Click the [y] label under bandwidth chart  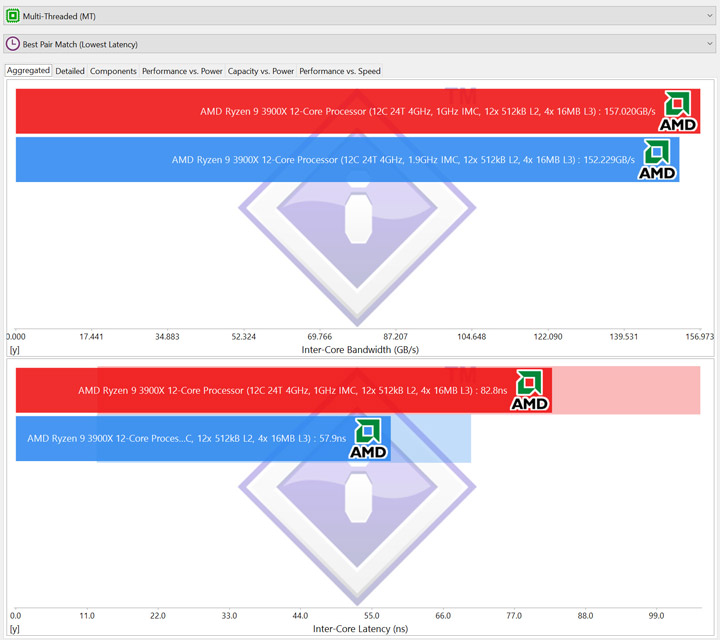15,350
